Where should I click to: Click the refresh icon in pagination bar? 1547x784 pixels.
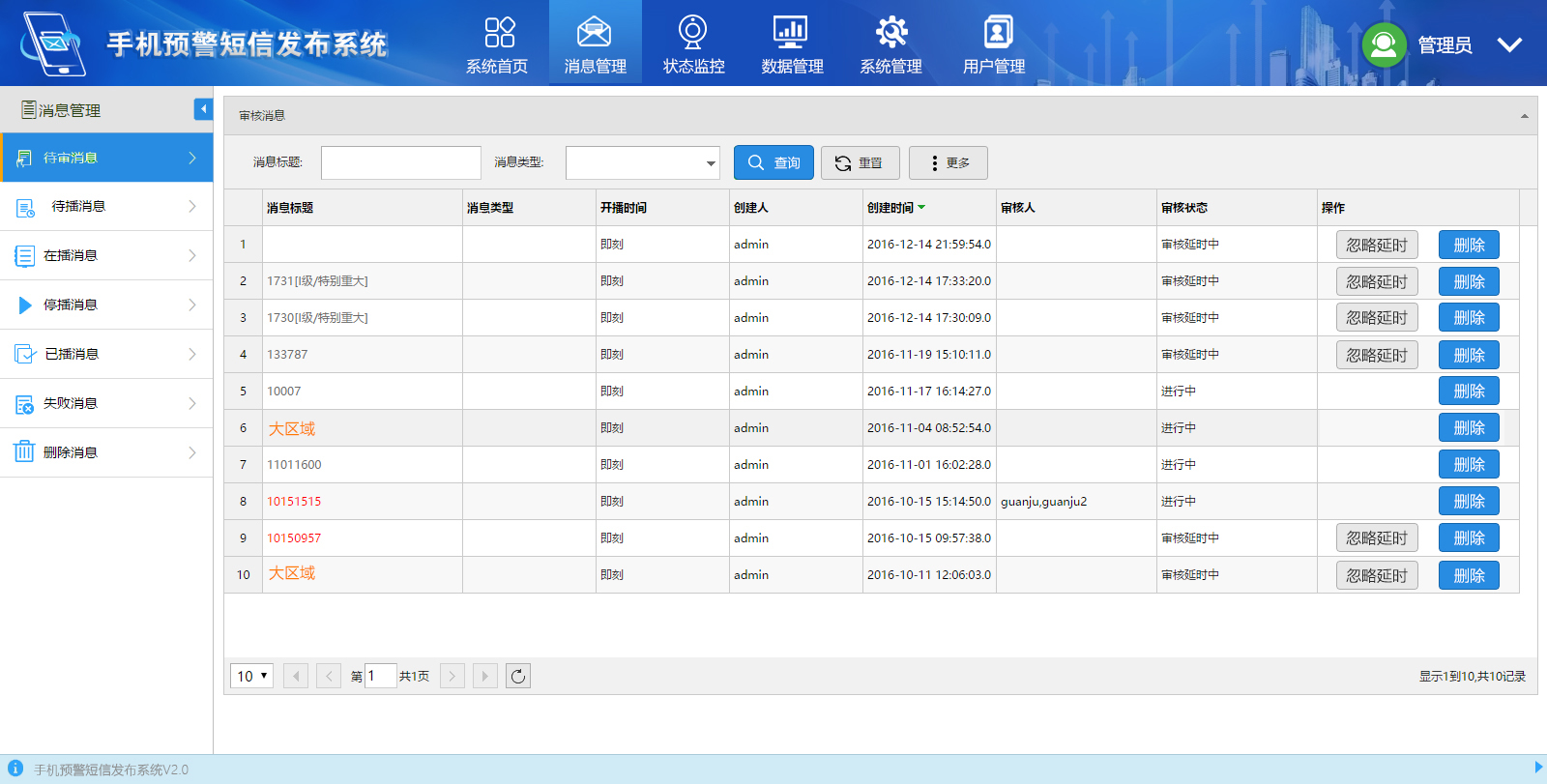(x=518, y=676)
